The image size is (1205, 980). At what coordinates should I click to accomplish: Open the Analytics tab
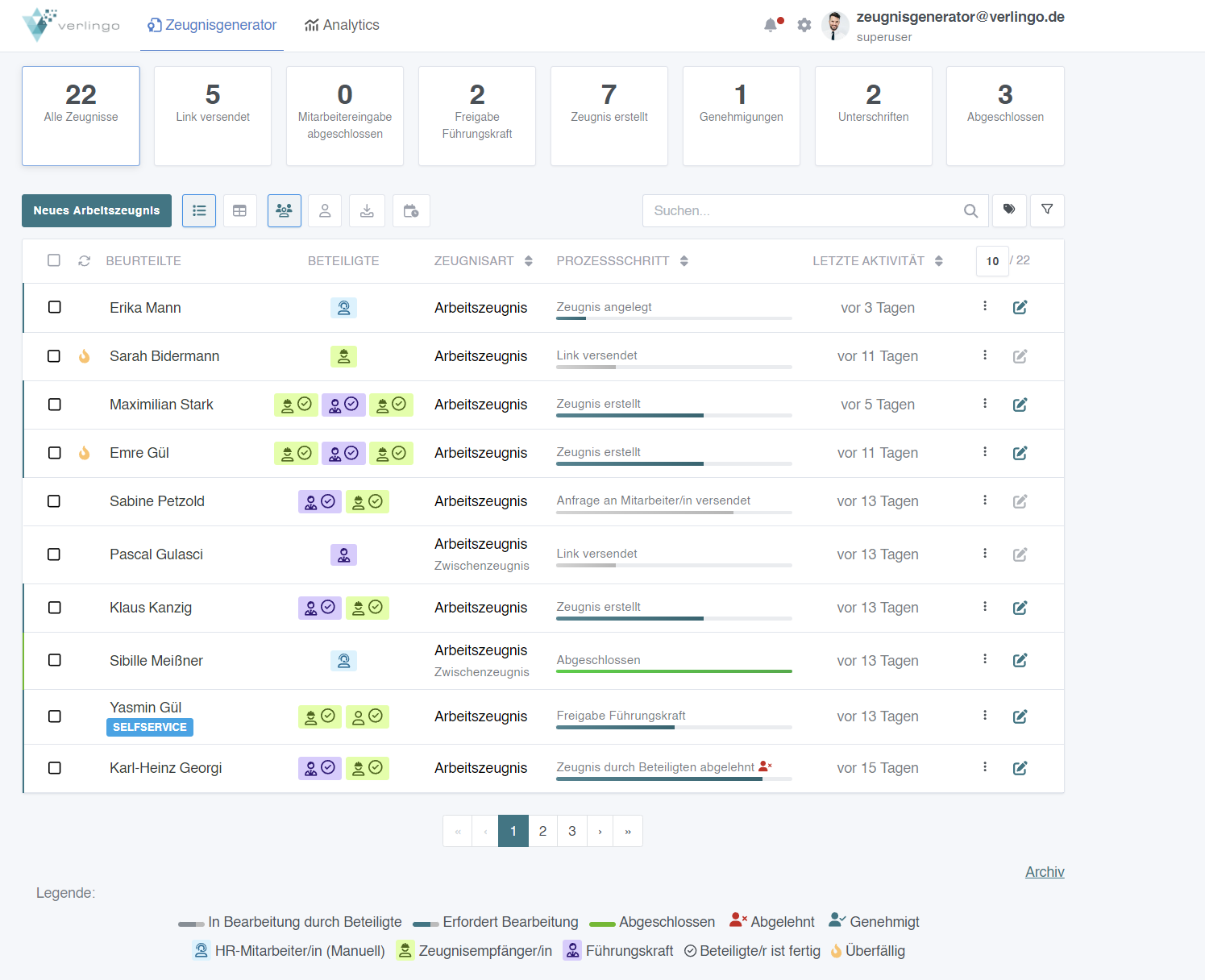click(x=342, y=25)
